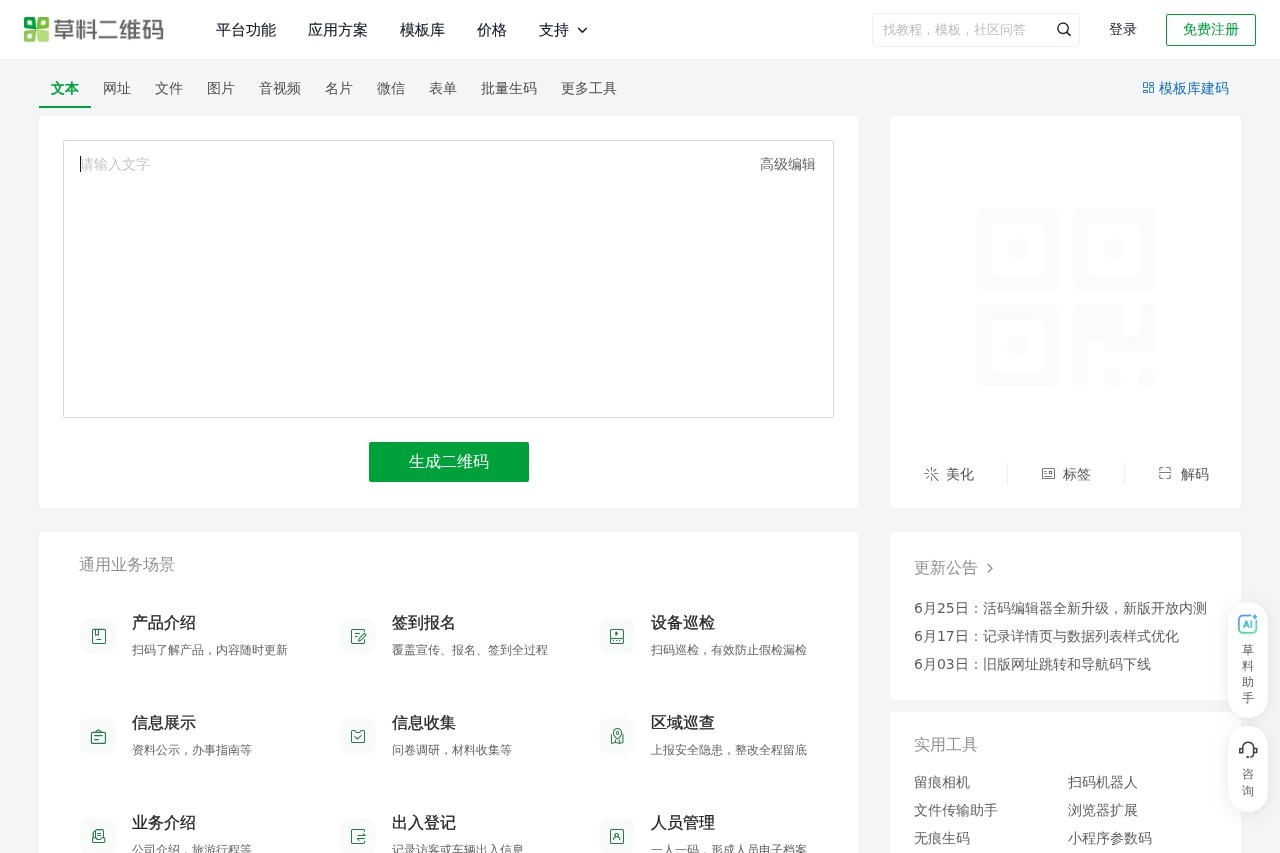Click the 草料二维码 logo
1280x853 pixels.
pos(94,30)
